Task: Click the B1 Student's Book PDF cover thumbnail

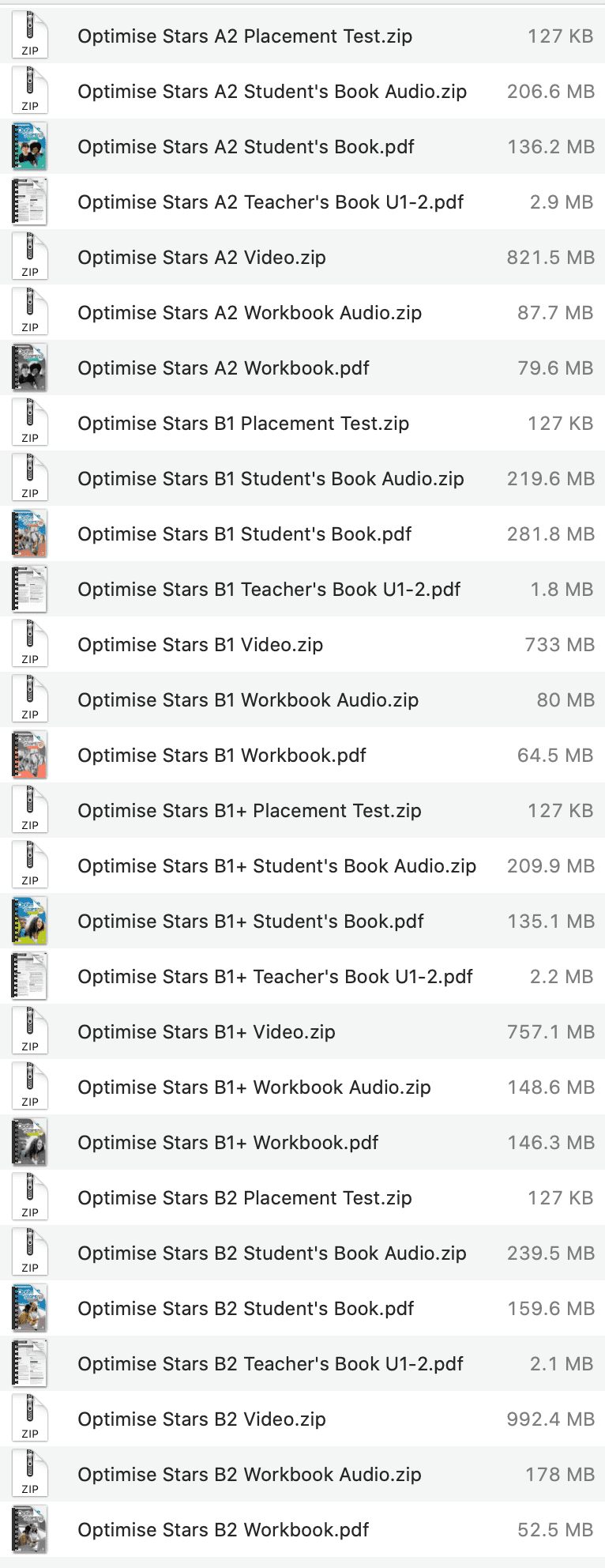Action: pyautogui.click(x=30, y=534)
